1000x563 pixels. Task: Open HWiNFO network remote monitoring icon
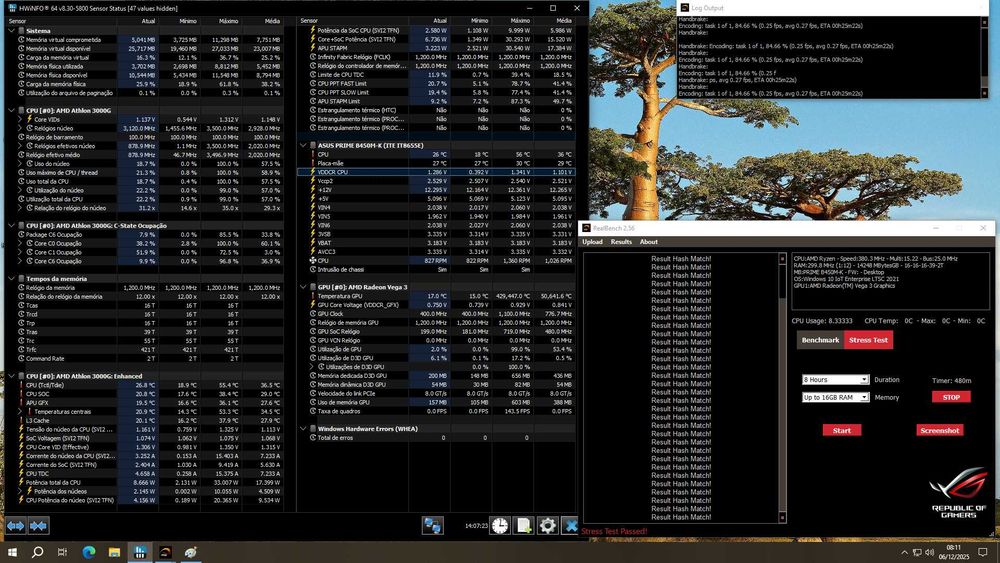[x=432, y=525]
